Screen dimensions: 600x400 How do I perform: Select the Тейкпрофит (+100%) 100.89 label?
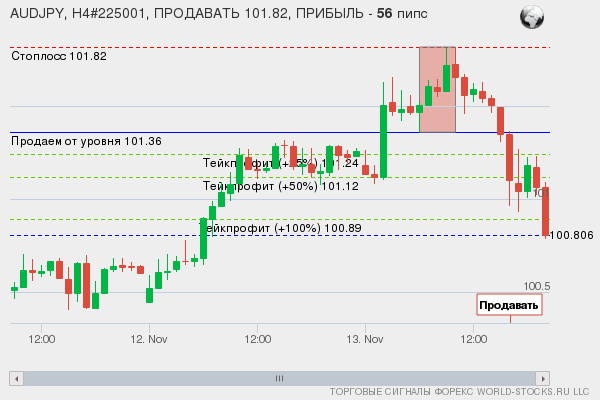[281, 228]
